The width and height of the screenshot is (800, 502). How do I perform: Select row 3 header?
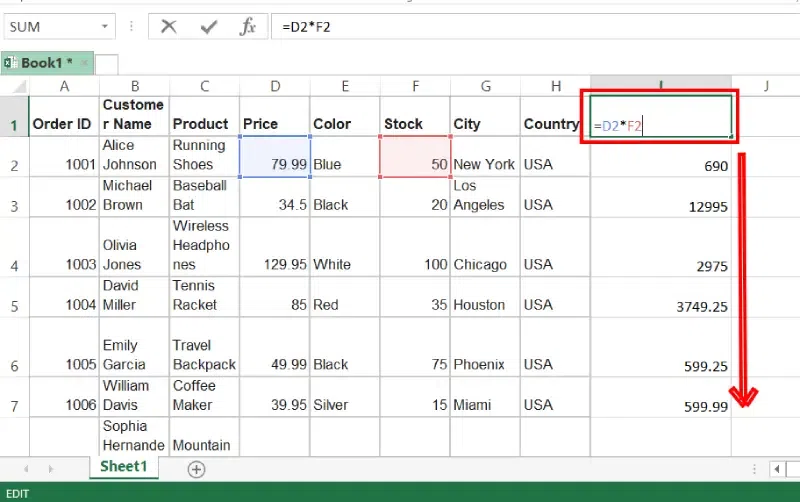click(14, 197)
